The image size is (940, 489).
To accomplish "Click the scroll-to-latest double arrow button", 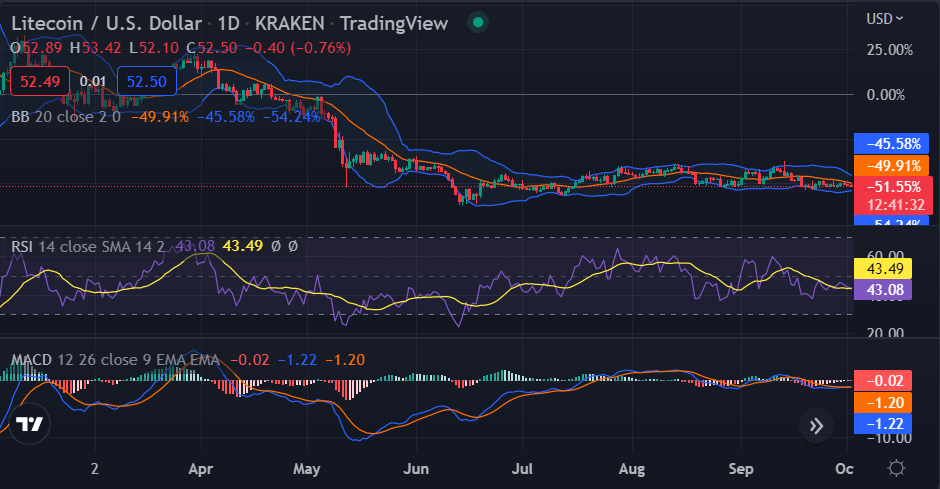I will pos(816,426).
